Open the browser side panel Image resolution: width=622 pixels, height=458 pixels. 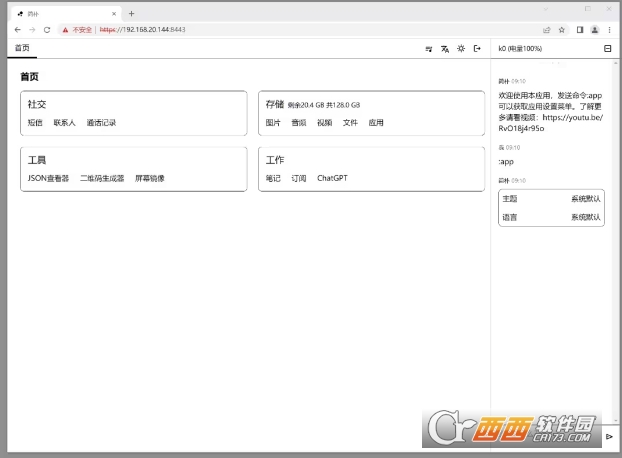point(580,30)
